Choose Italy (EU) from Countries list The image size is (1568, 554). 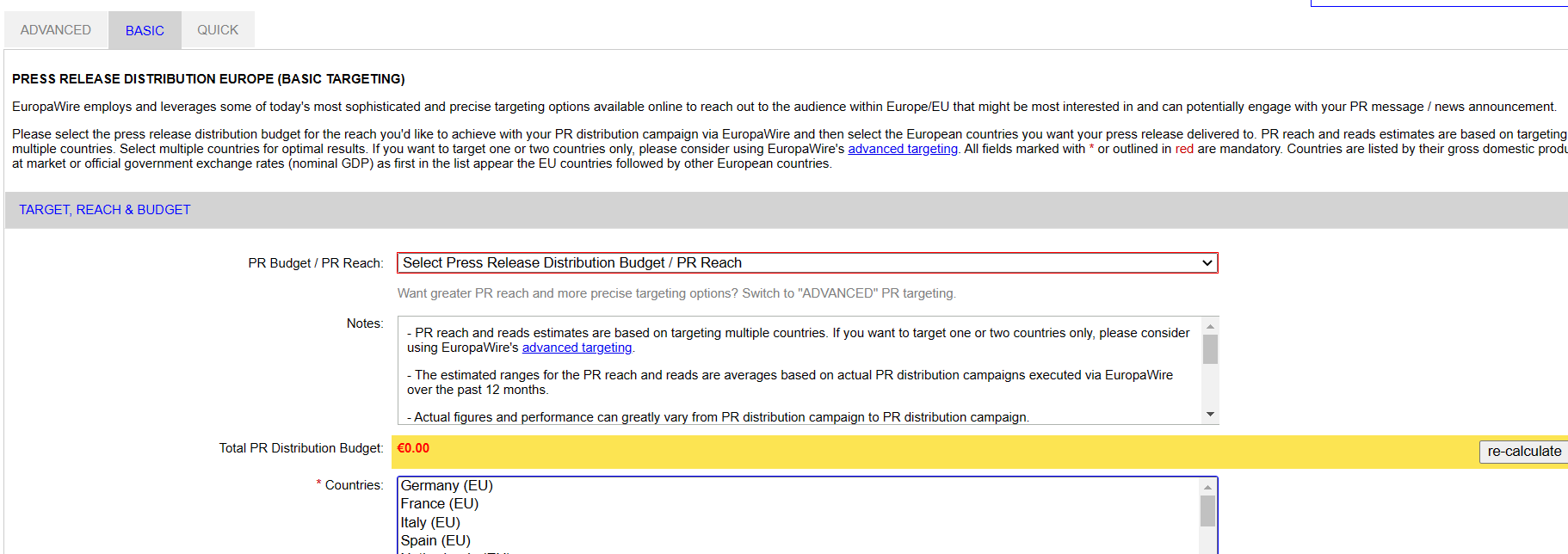(430, 523)
